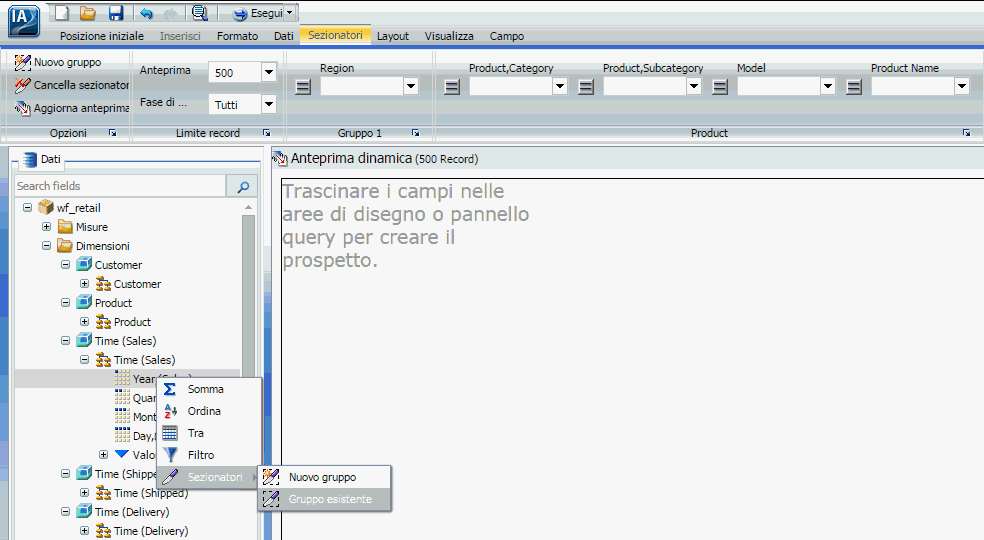Select Gruppo esistente in the submenu
This screenshot has height=540, width=984.
click(x=324, y=499)
